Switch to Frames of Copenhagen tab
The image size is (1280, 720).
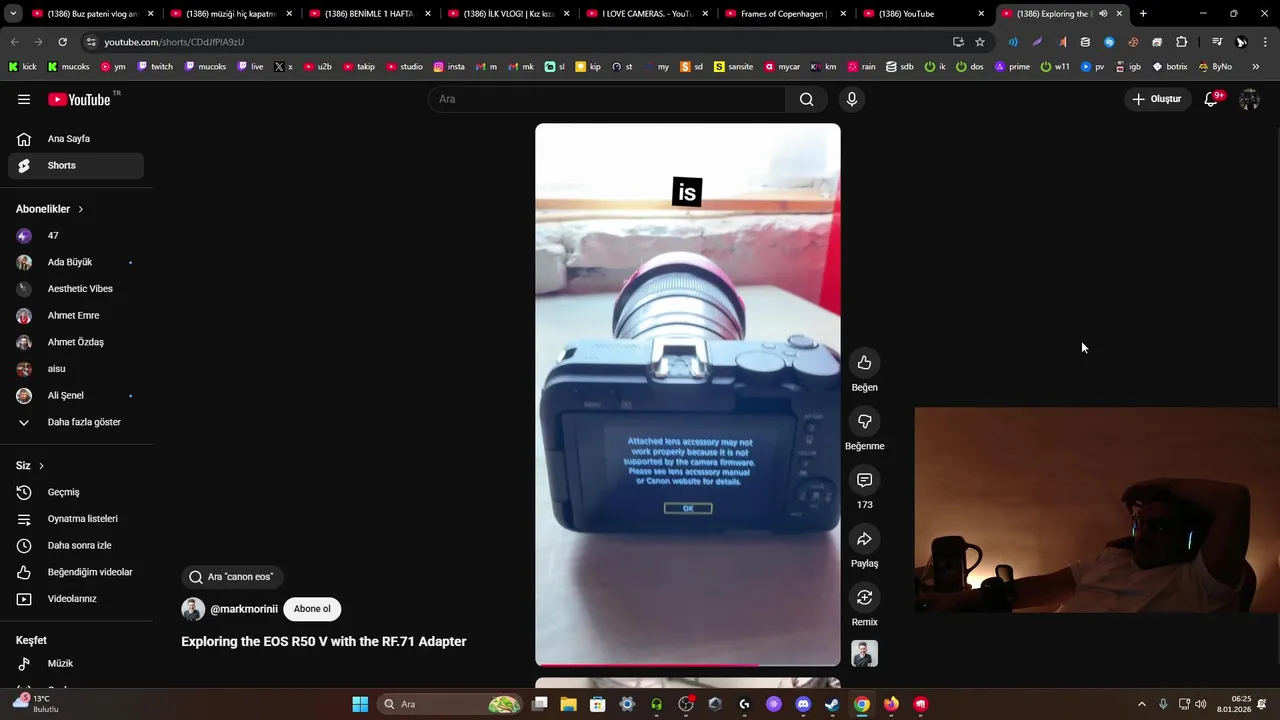pos(785,14)
